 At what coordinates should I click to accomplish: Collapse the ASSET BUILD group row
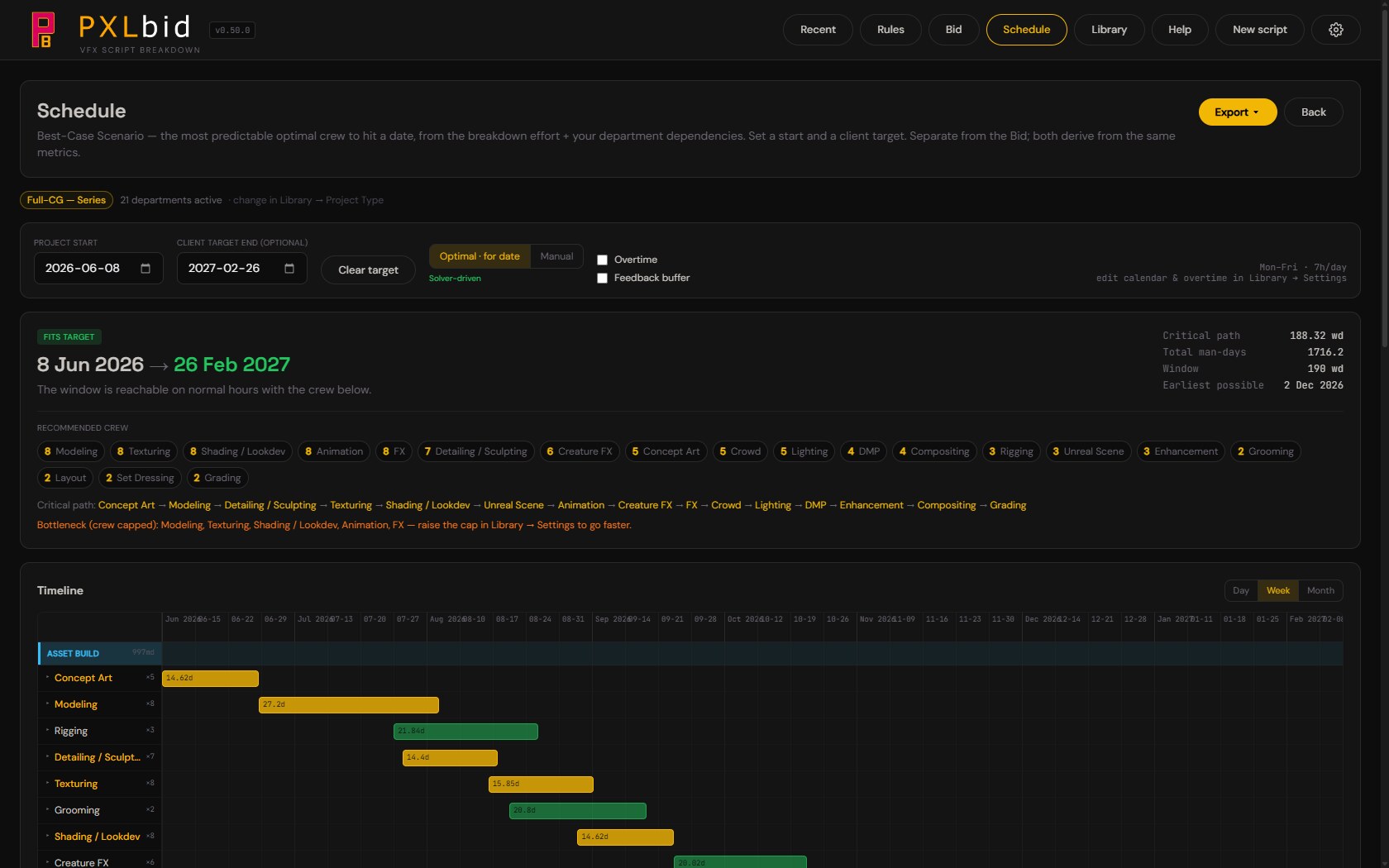point(99,653)
